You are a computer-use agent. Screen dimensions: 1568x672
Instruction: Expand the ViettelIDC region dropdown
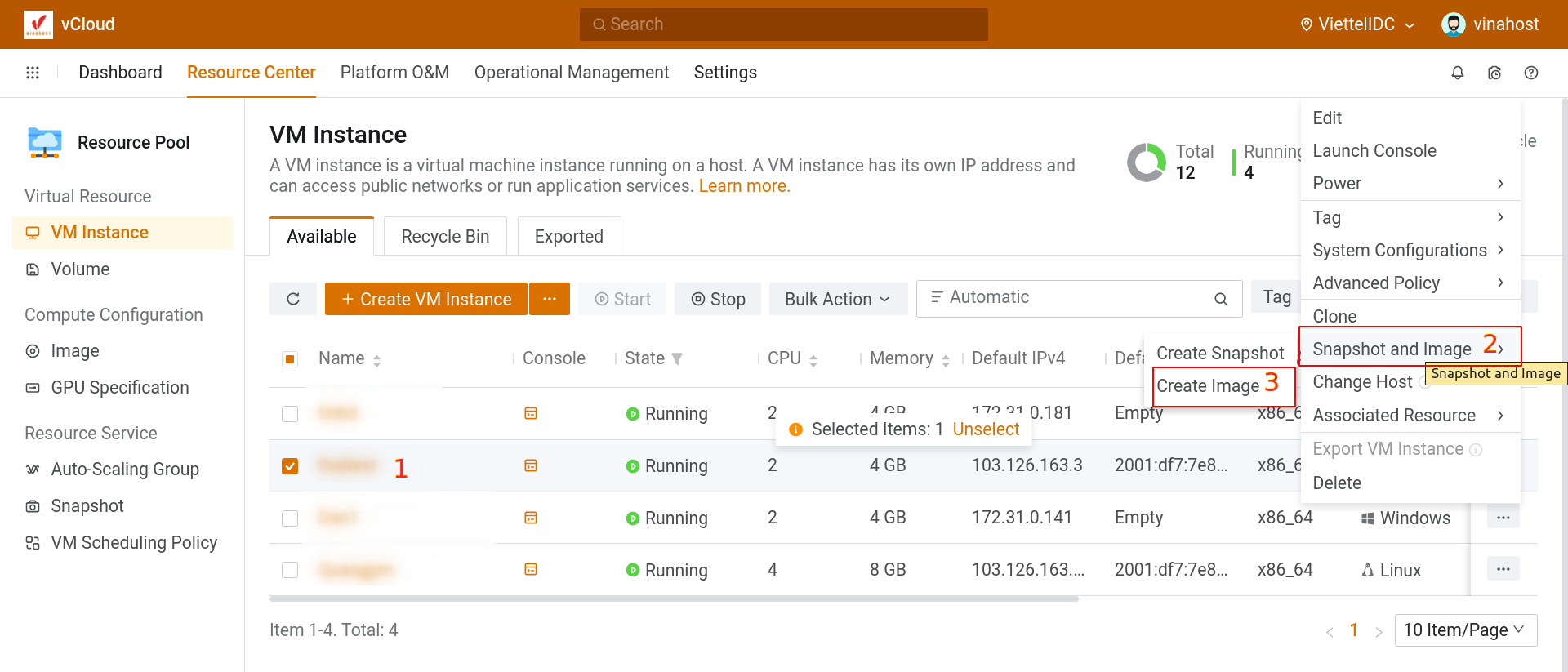click(1357, 24)
